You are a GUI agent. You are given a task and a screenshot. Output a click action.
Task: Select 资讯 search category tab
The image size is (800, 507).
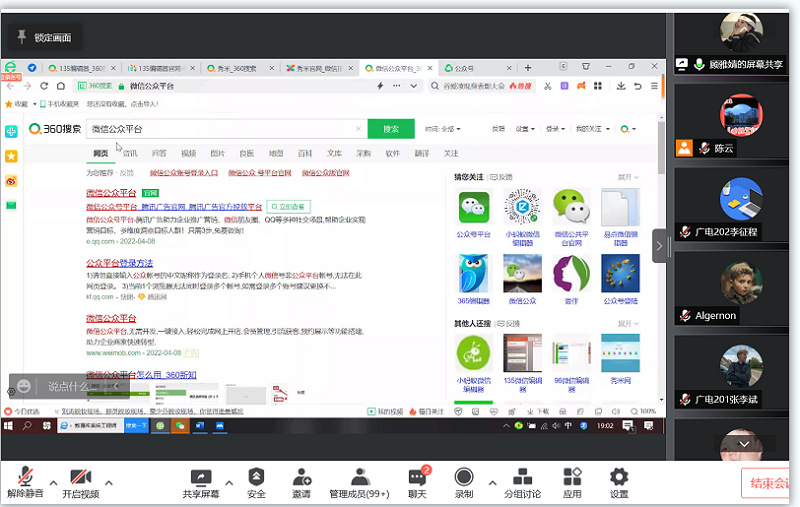tap(130, 154)
